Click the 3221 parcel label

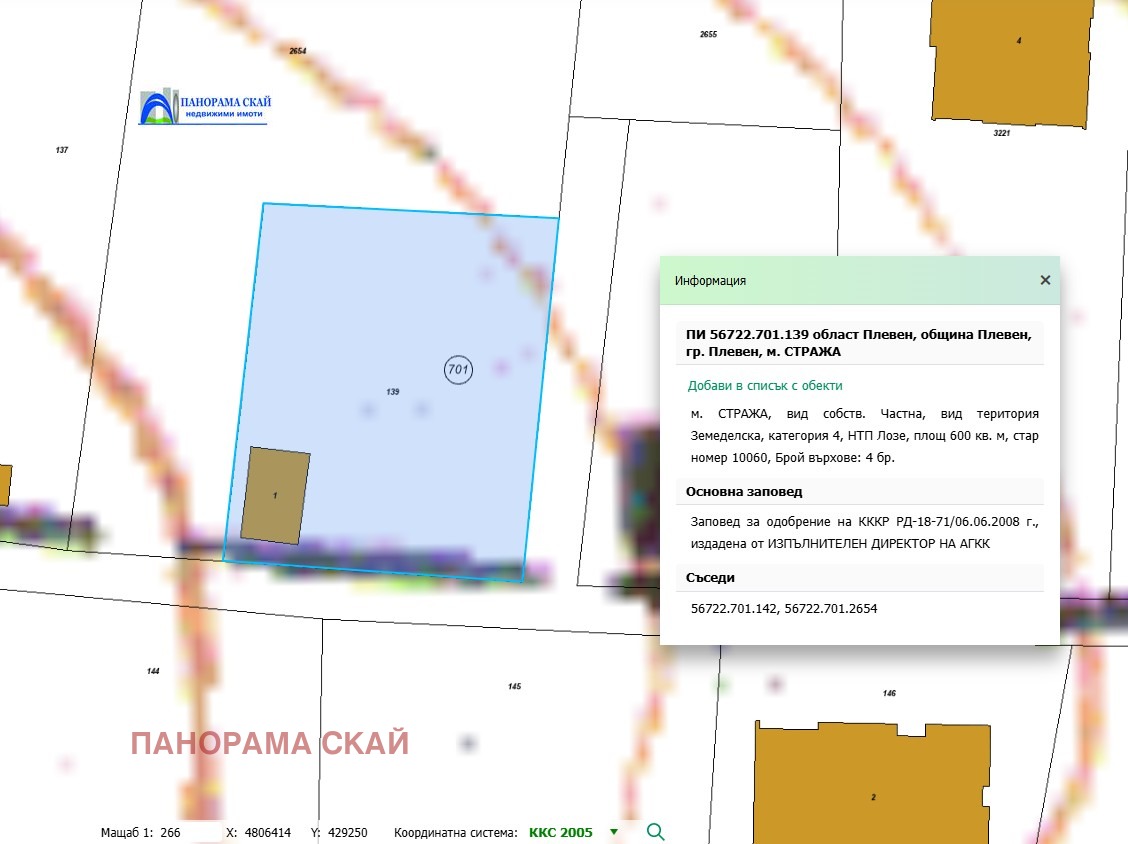[x=1002, y=133]
